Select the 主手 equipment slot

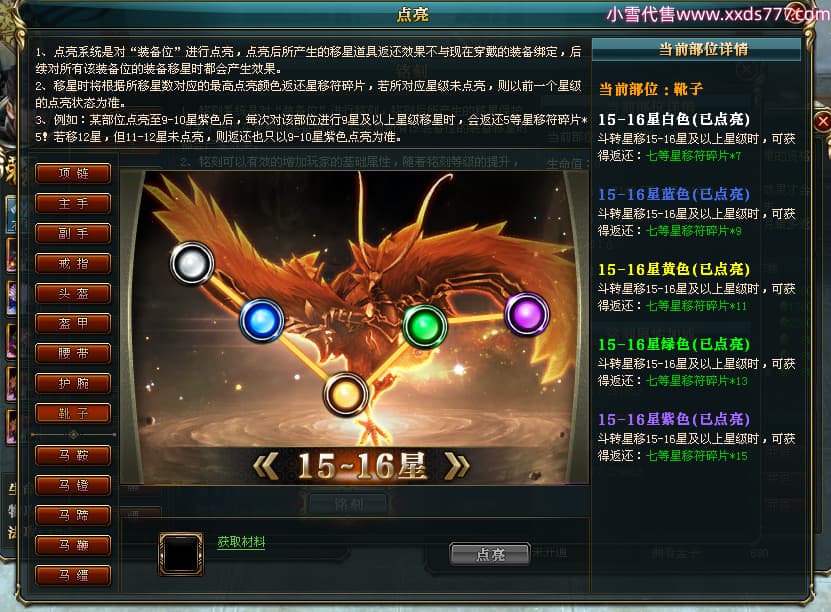(73, 203)
